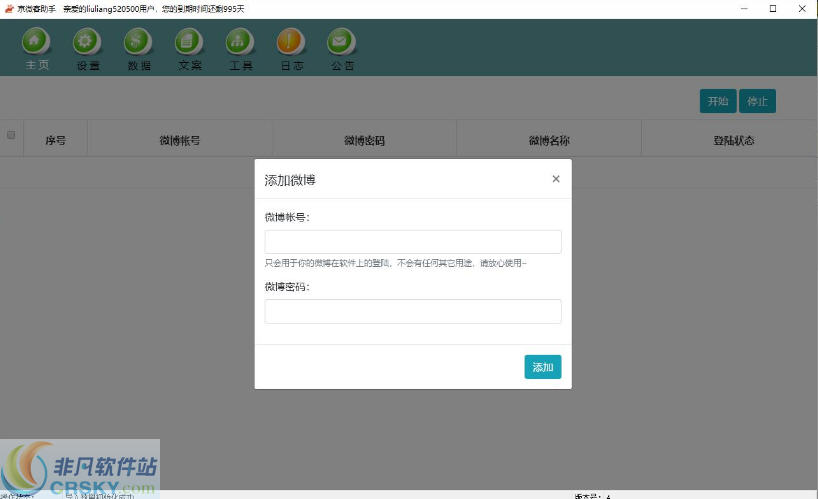The width and height of the screenshot is (818, 499).
Task: Focus the 微博密码 input field
Action: [x=413, y=311]
